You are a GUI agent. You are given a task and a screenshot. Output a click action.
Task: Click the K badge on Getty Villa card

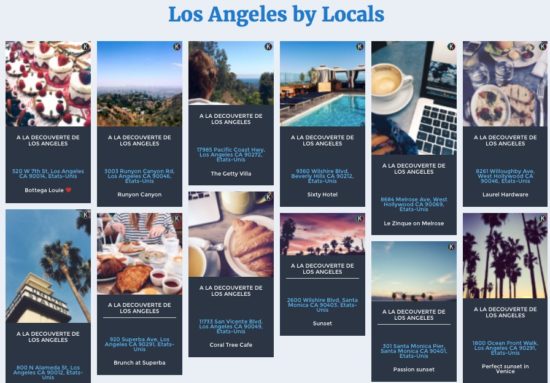coord(268,46)
